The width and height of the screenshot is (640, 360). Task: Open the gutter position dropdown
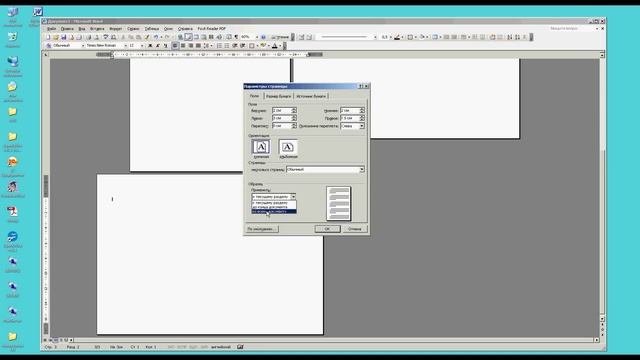pyautogui.click(x=362, y=126)
